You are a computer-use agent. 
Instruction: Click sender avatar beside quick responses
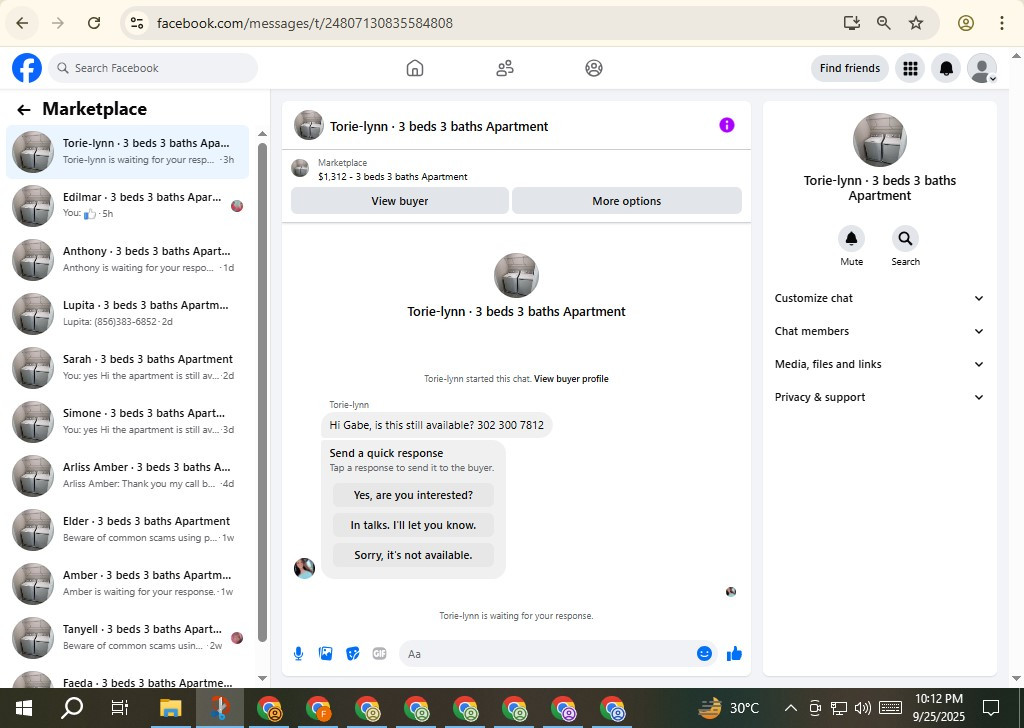304,568
